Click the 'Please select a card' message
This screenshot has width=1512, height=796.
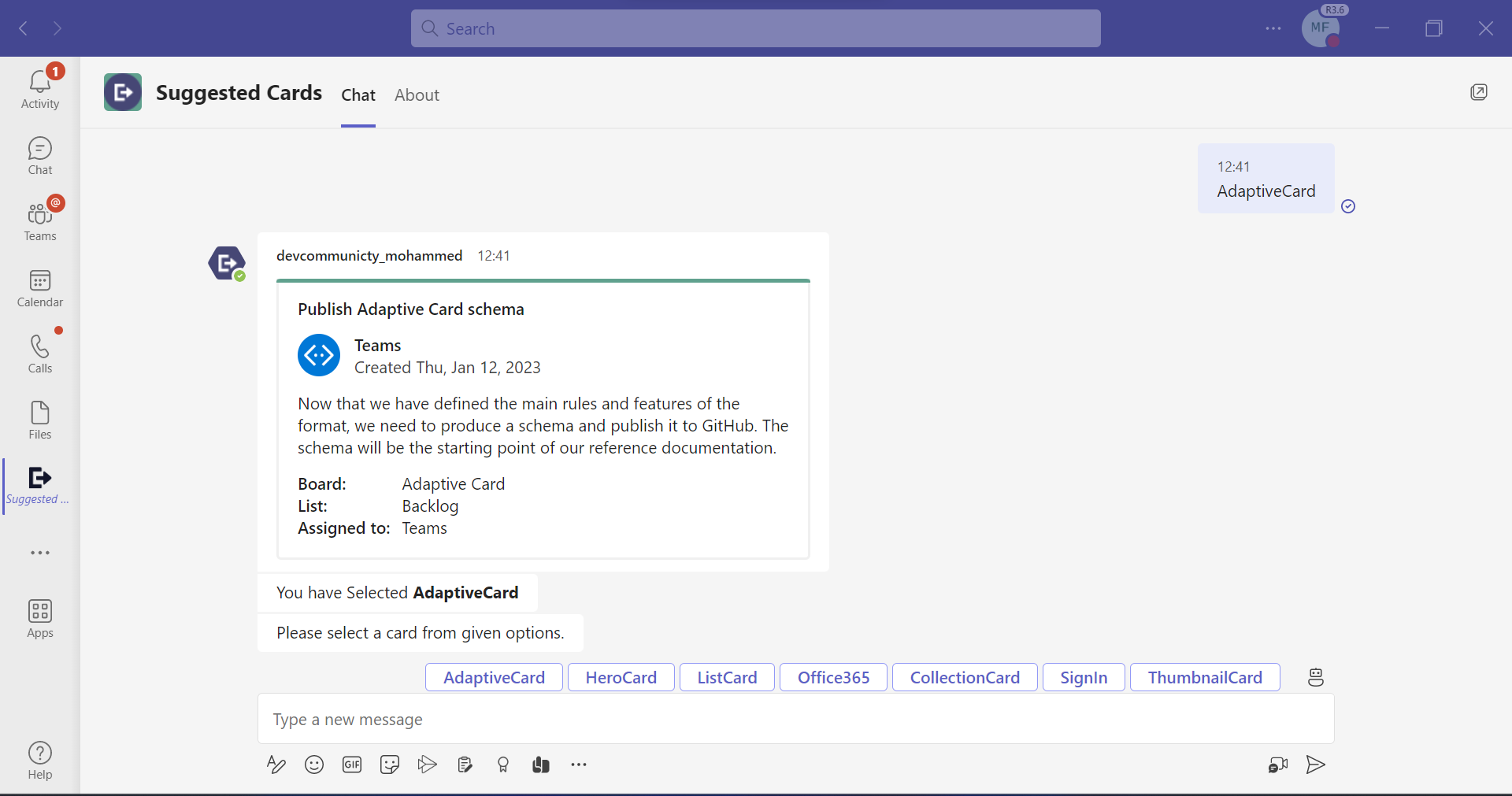coord(421,633)
